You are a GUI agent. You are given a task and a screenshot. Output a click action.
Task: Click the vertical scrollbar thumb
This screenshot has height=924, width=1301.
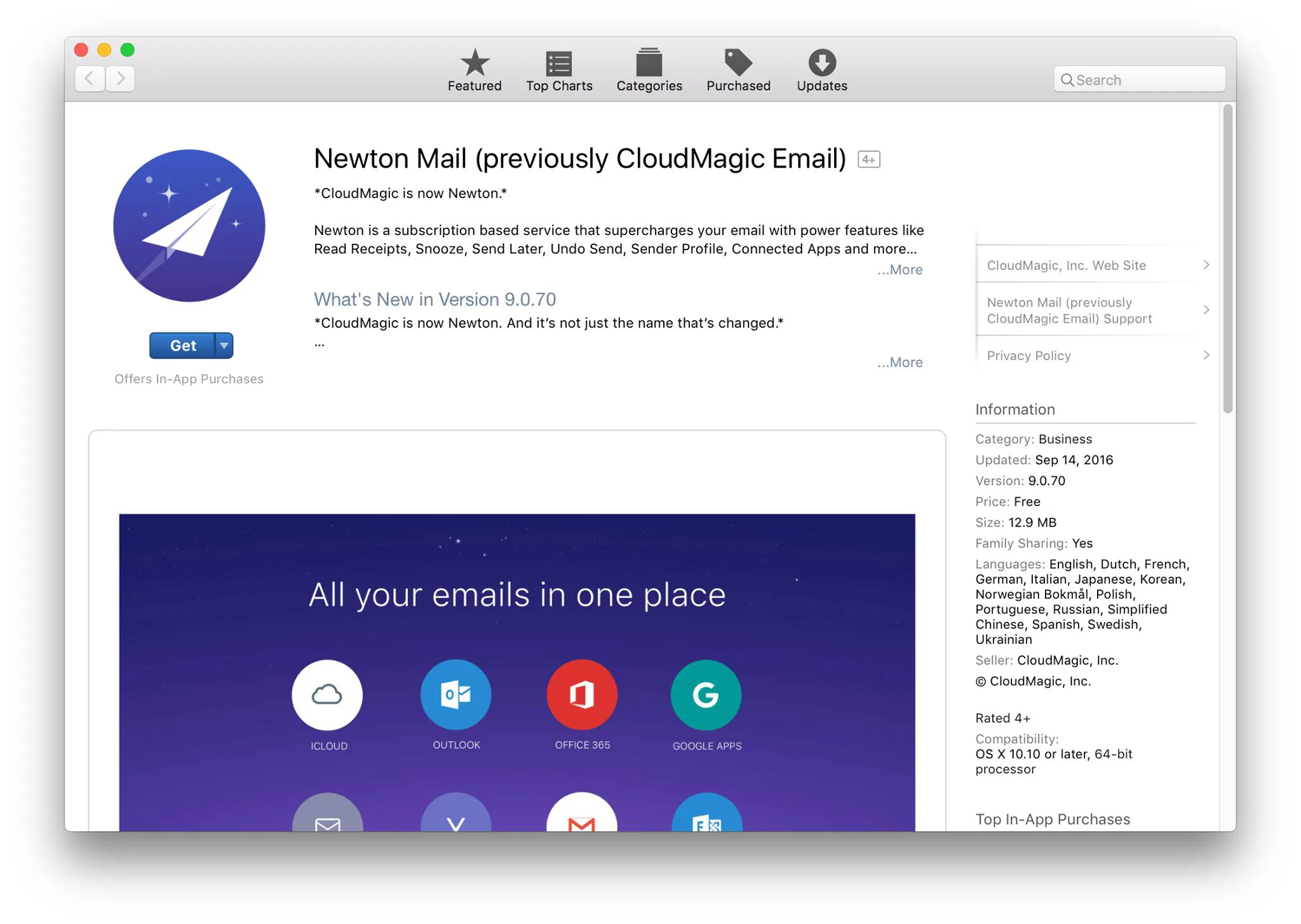coord(1228,258)
